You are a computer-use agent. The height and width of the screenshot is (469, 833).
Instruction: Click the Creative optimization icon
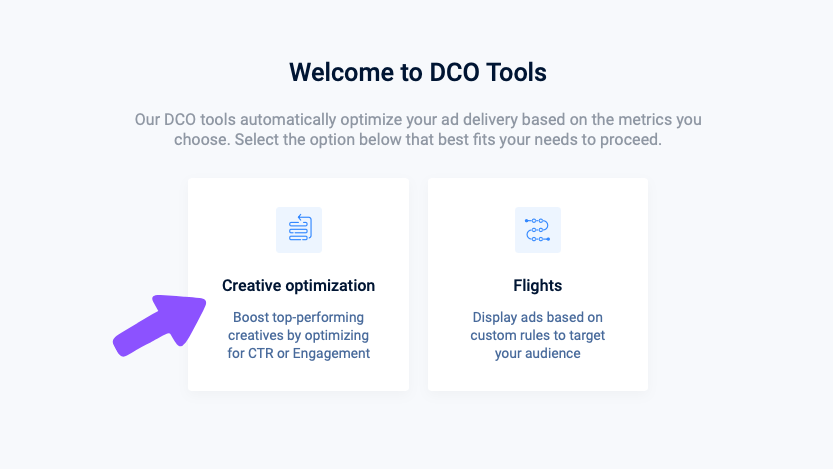pyautogui.click(x=299, y=229)
